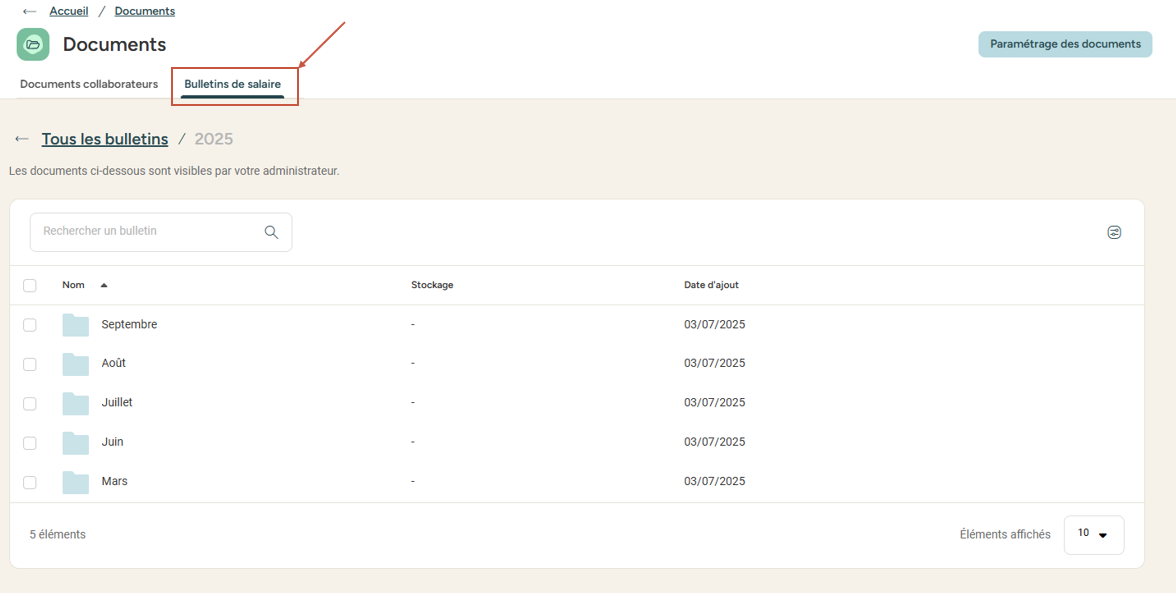Click back arrow beside Tous les bulletins
The image size is (1176, 593).
tap(22, 139)
